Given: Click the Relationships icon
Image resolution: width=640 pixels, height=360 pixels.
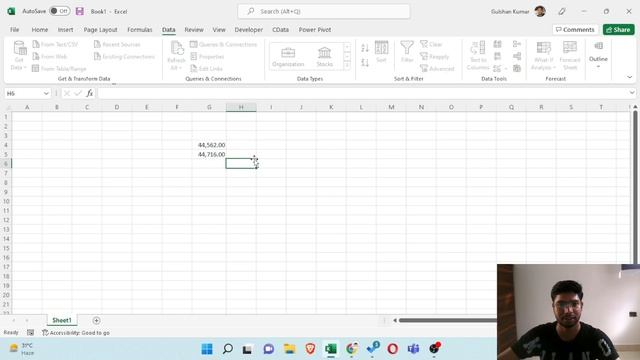Looking at the screenshot, I should tap(517, 56).
